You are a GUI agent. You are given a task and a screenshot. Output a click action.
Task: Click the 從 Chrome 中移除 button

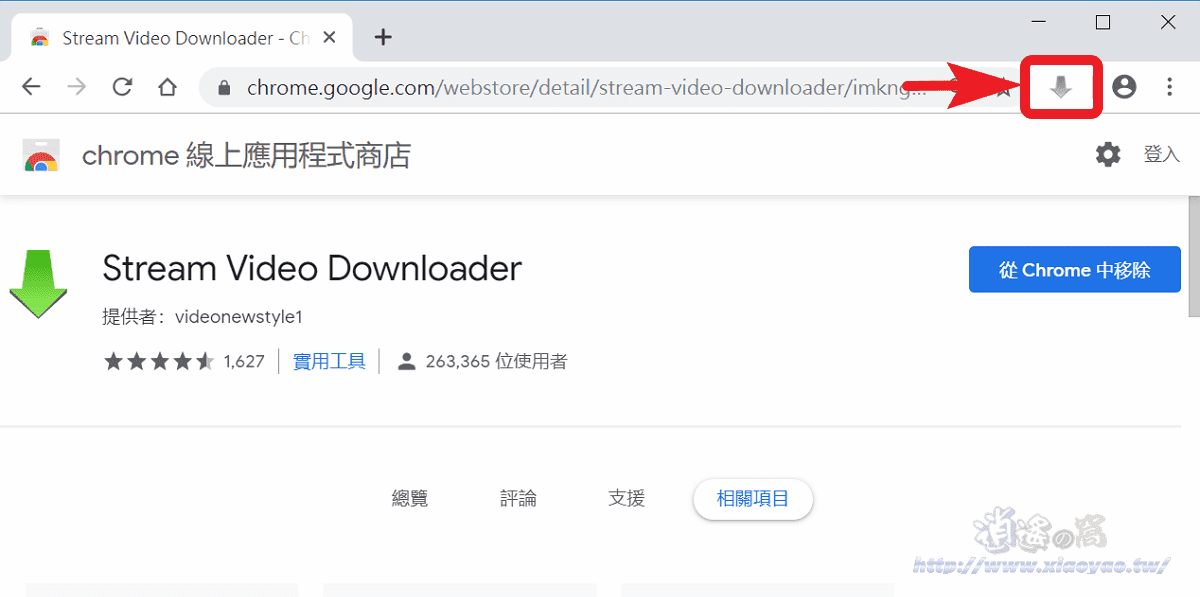(1074, 269)
